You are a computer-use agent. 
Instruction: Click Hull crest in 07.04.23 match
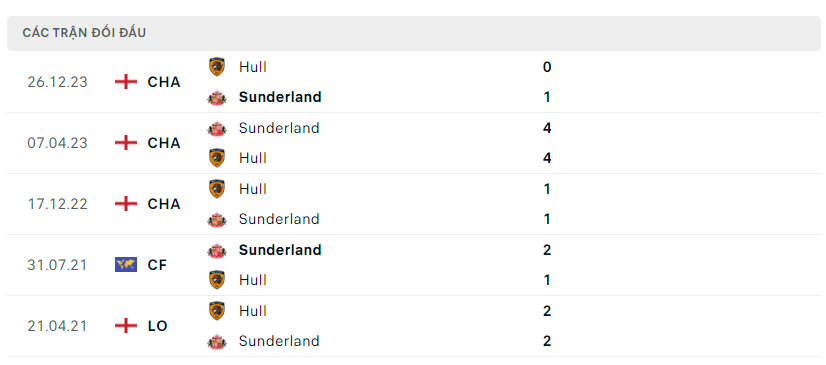click(x=217, y=158)
